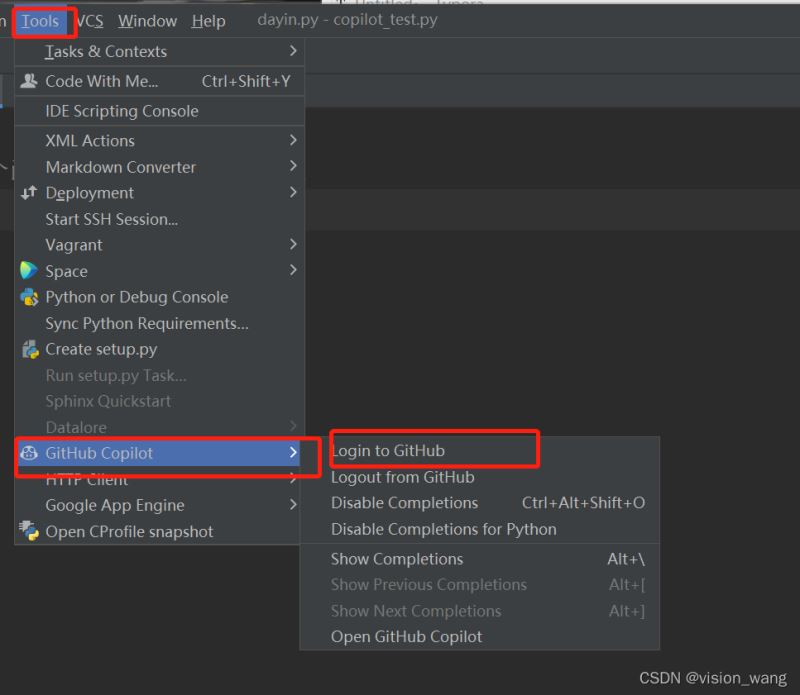Expand the Tasks & Contexts submenu arrow

(293, 51)
